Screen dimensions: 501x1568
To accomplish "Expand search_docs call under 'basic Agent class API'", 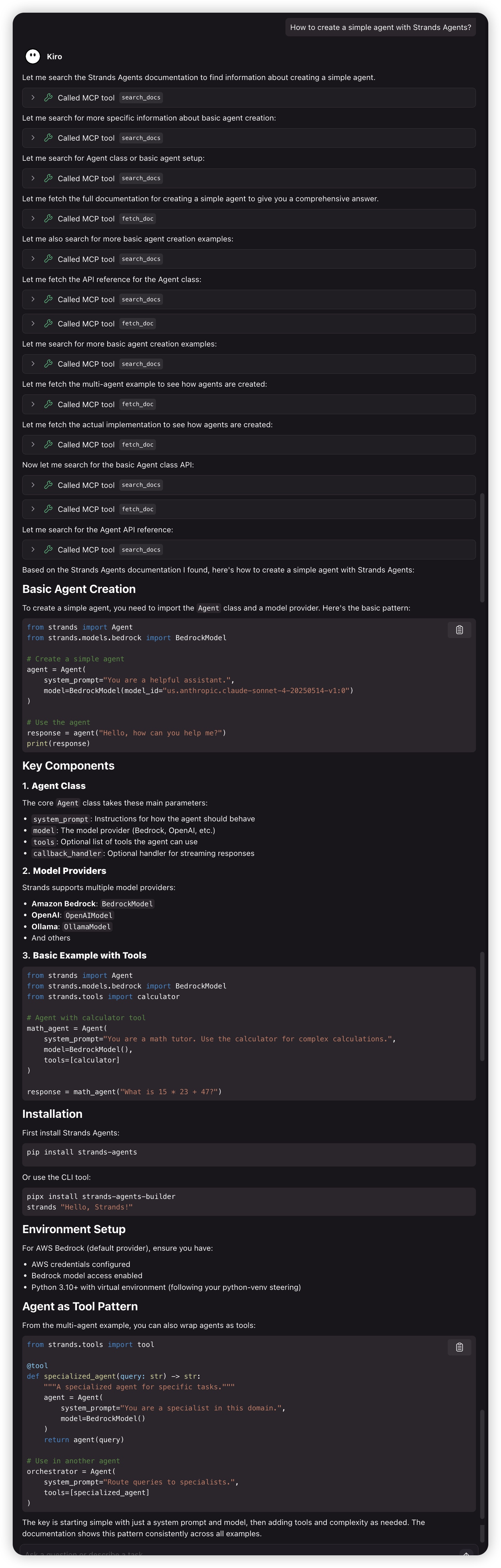I will 33,485.
